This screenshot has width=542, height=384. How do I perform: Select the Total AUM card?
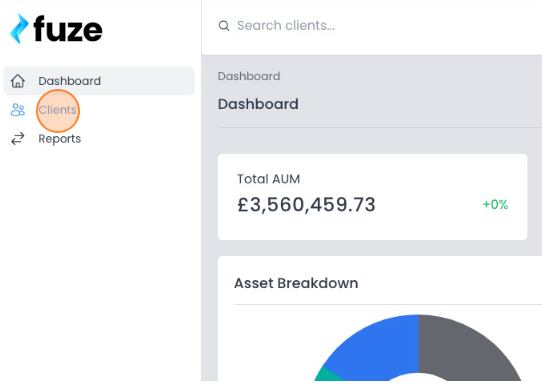372,197
